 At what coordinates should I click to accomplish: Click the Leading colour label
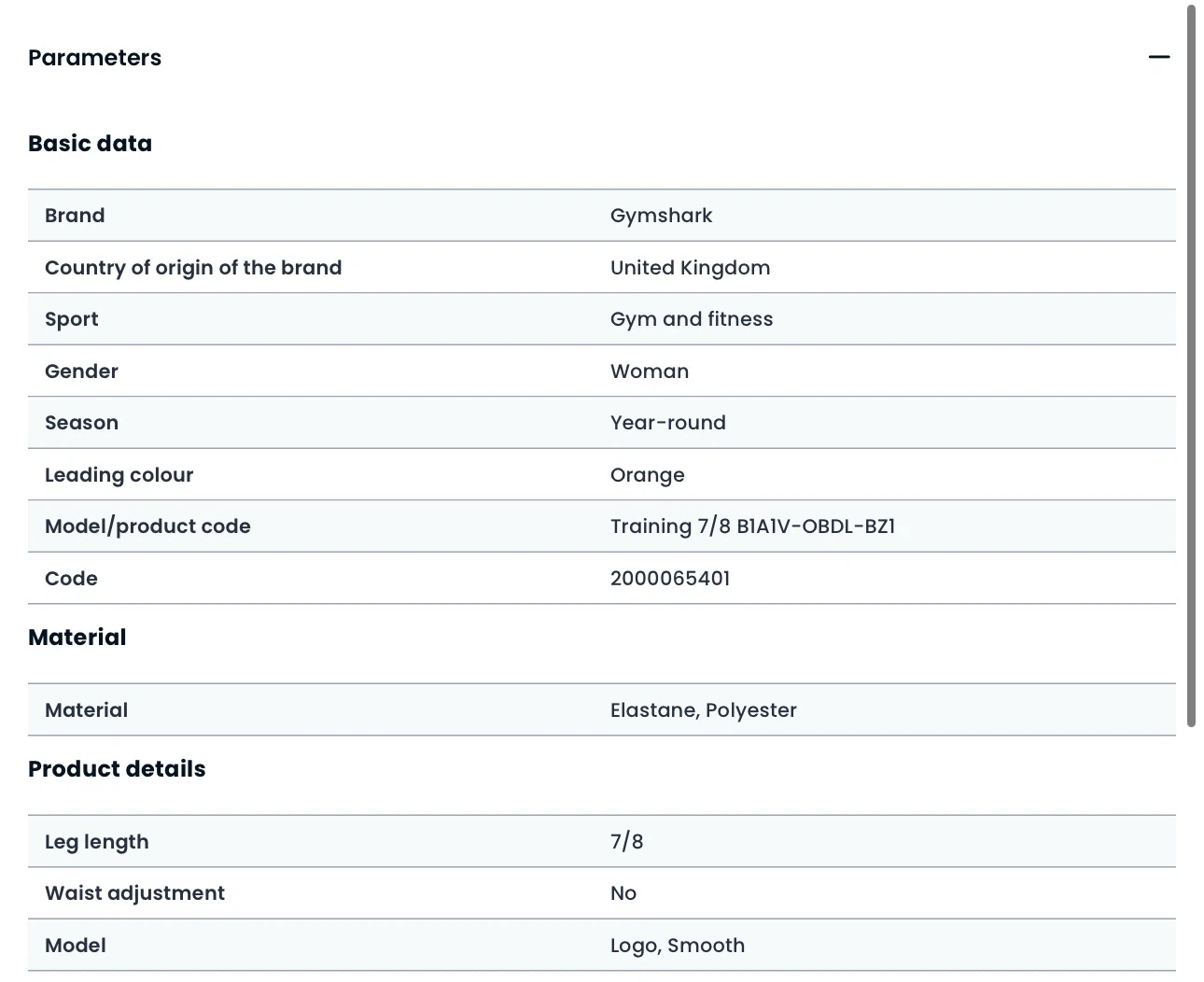119,475
